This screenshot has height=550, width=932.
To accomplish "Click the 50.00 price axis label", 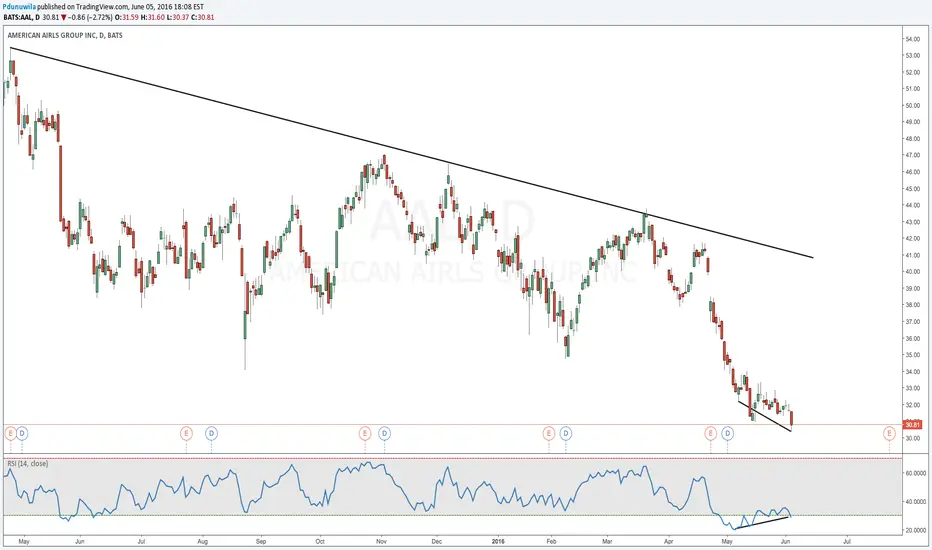I will (912, 106).
